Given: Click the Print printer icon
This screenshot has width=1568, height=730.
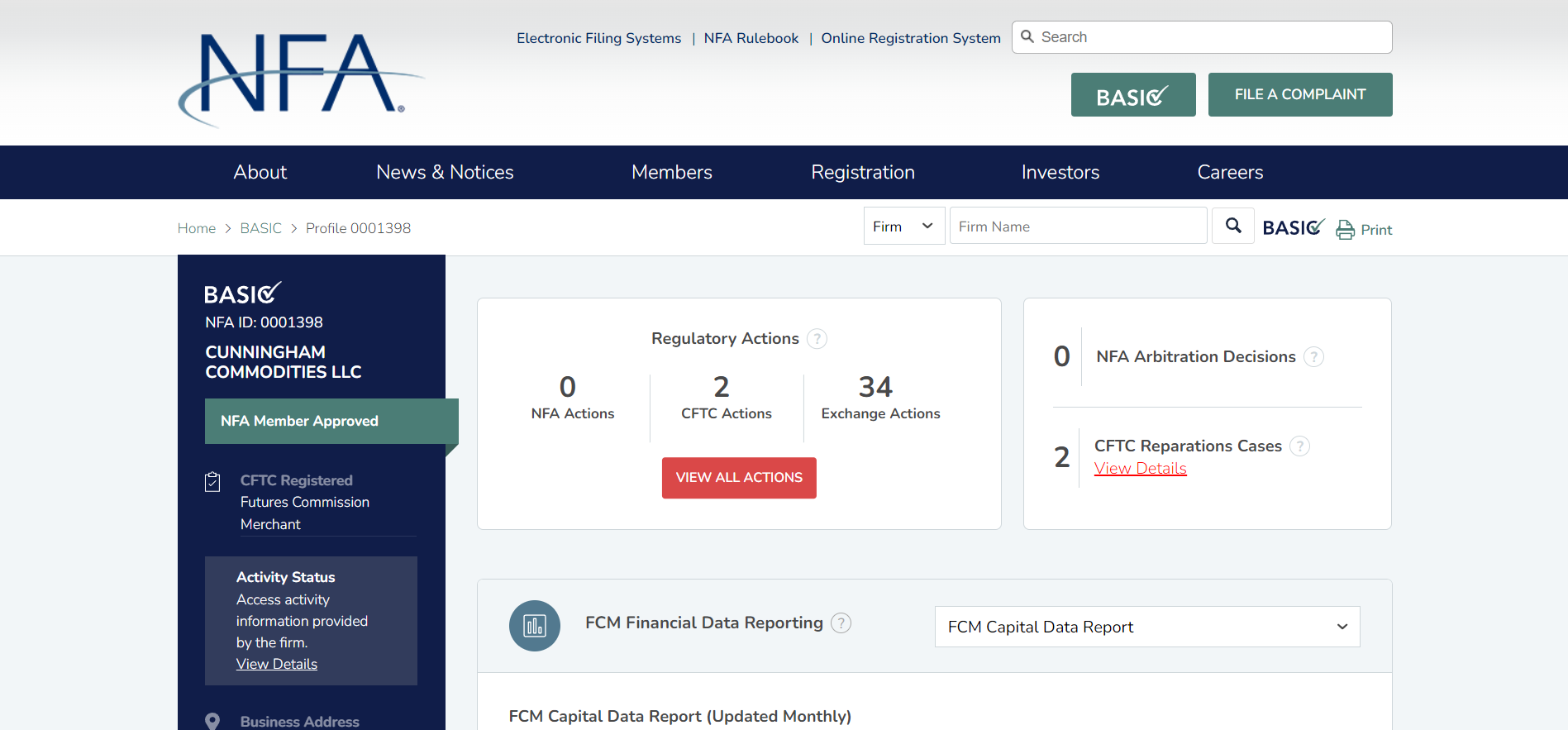Looking at the screenshot, I should click(x=1345, y=229).
